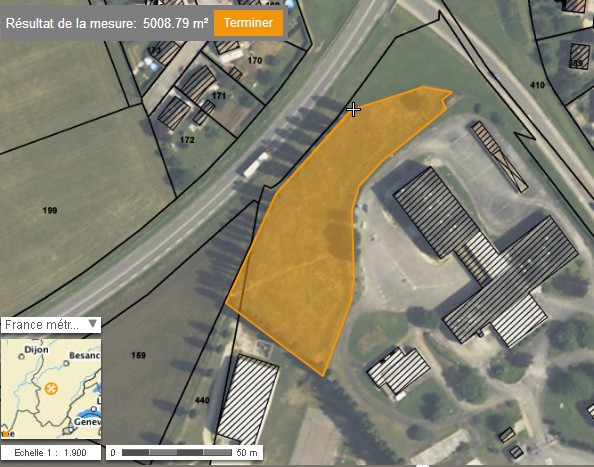The width and height of the screenshot is (594, 467).
Task: Select parcel 172 near the road
Action: pyautogui.click(x=187, y=140)
